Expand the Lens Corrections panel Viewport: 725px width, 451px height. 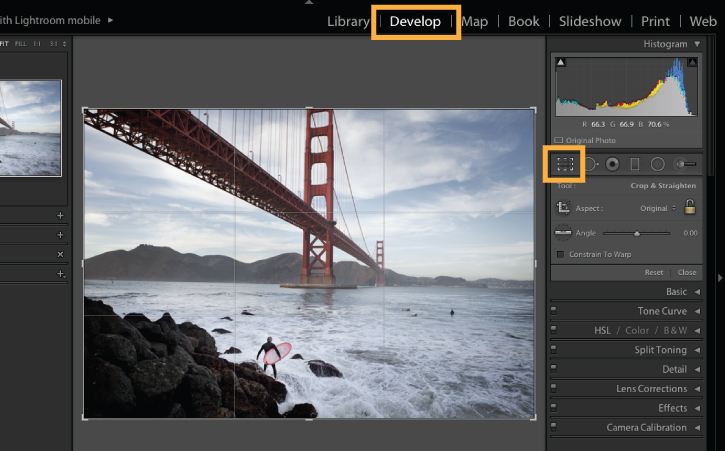[x=697, y=389]
